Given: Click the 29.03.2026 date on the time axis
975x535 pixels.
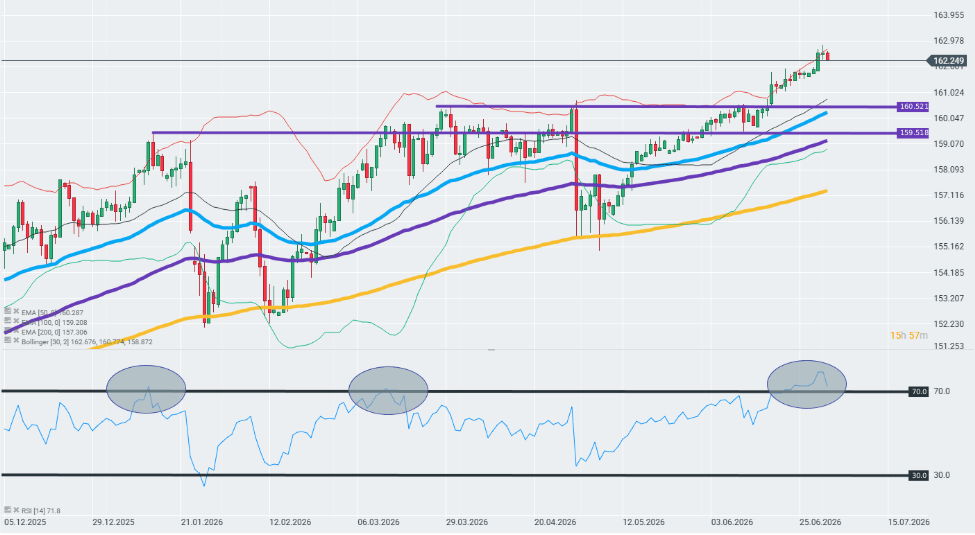Looking at the screenshot, I should click(x=467, y=522).
